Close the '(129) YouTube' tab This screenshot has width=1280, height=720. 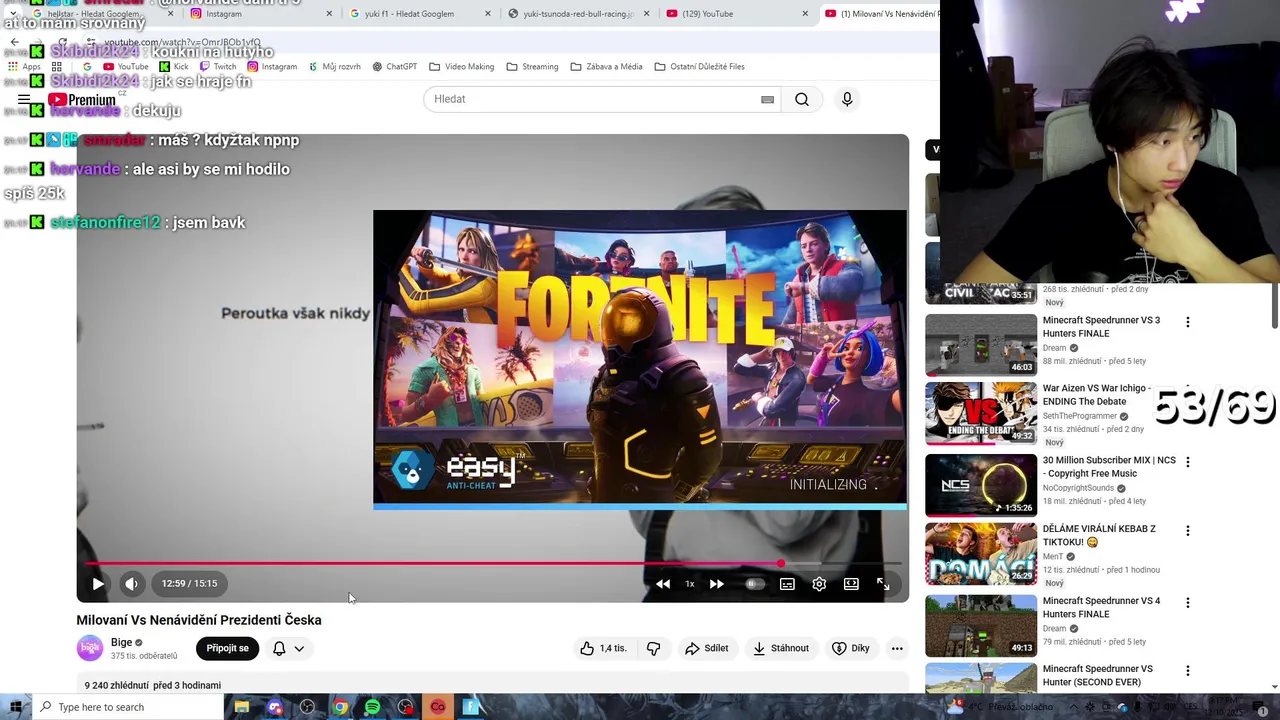point(805,14)
